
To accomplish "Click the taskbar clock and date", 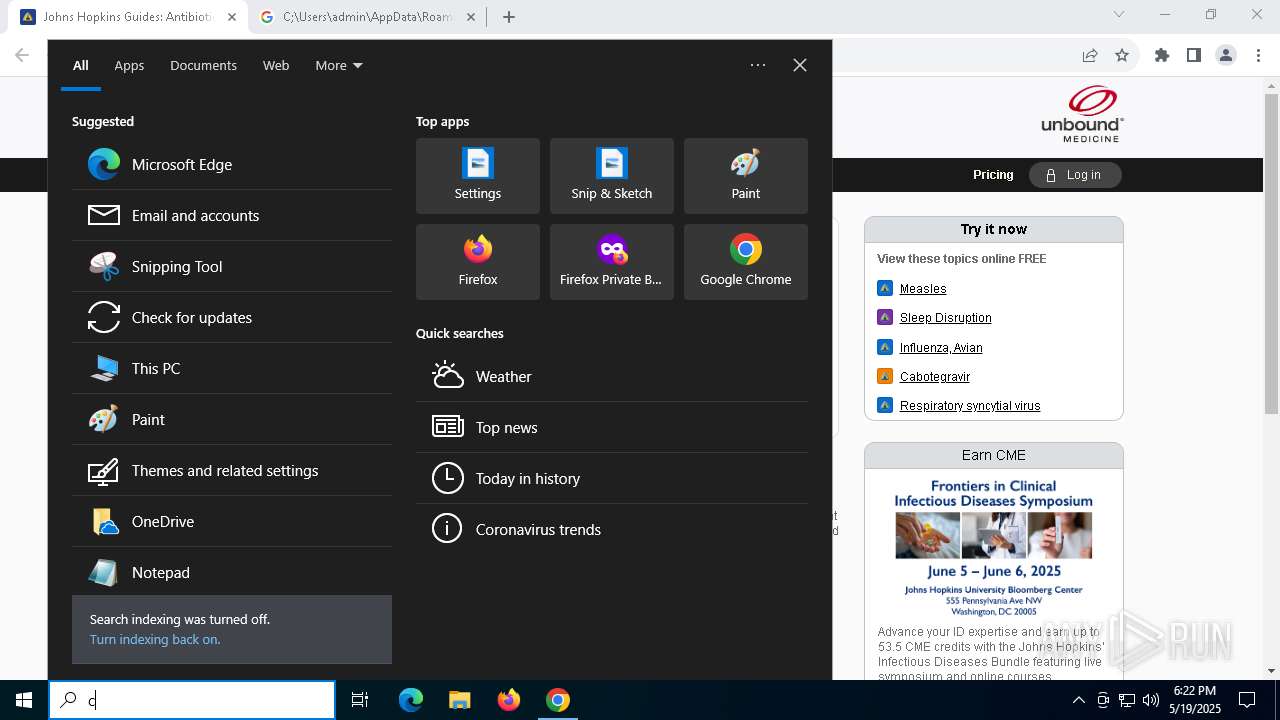I will [1195, 700].
